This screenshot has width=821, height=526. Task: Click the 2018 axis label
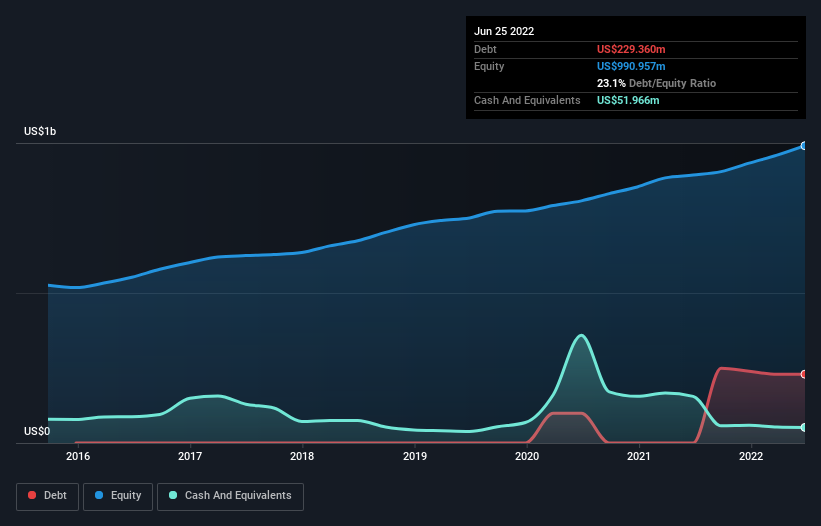[302, 456]
